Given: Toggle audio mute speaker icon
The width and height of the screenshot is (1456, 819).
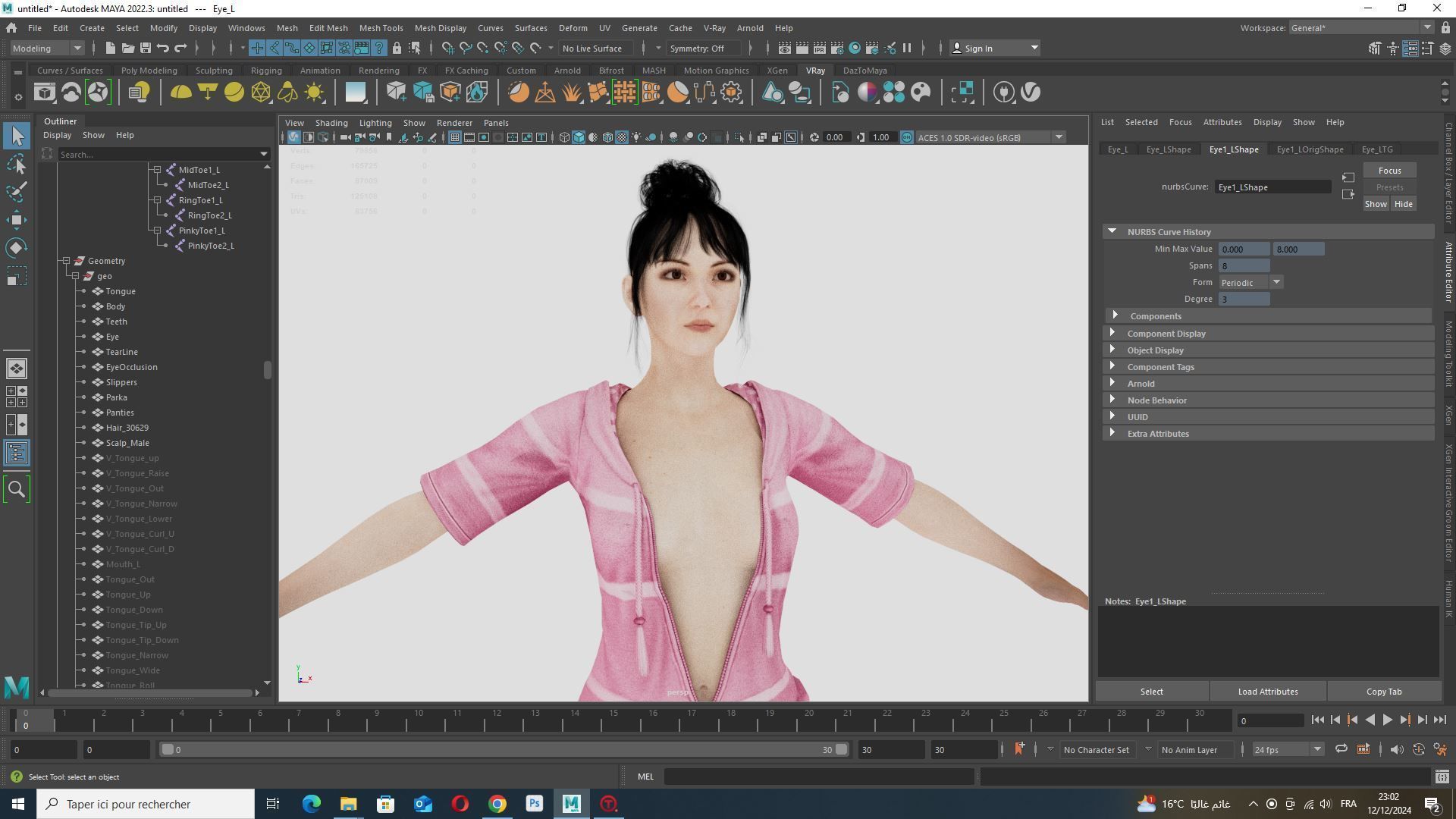Looking at the screenshot, I should click(x=1396, y=749).
